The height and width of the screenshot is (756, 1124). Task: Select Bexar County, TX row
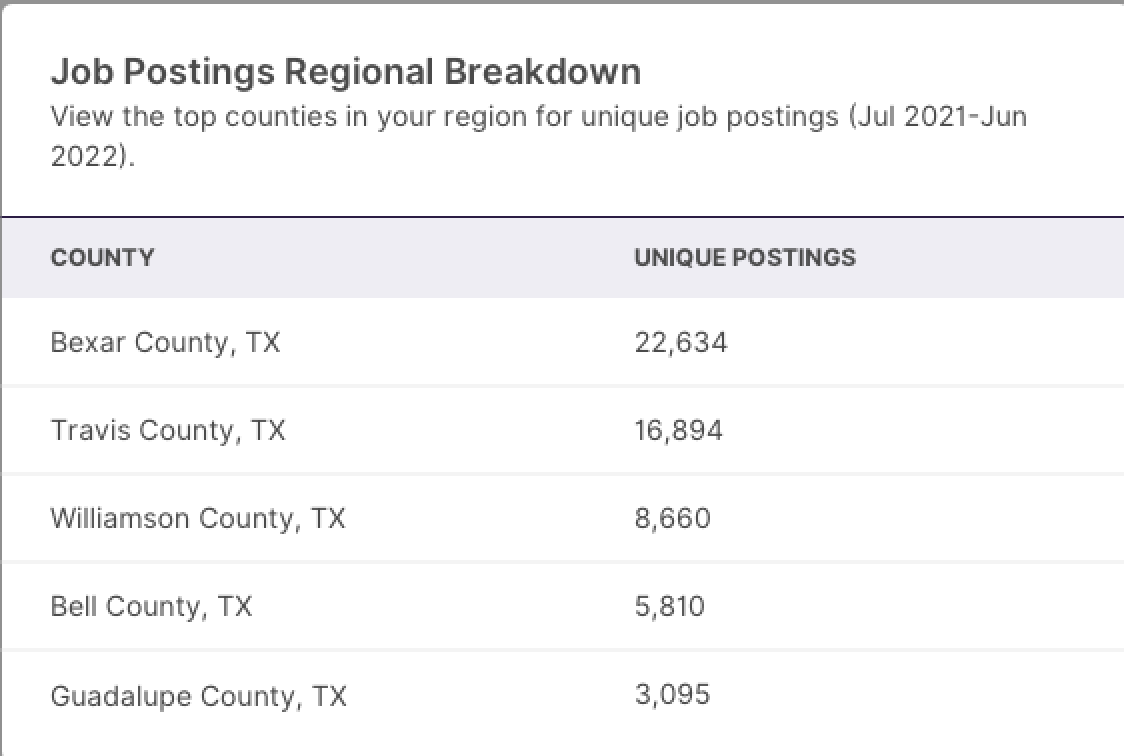(563, 343)
